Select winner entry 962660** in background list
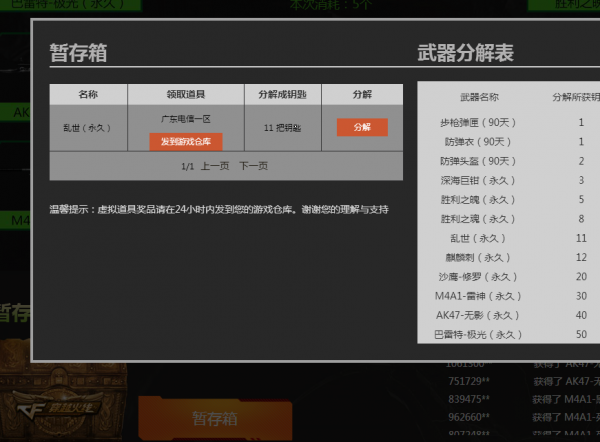The height and width of the screenshot is (442, 600). click(x=469, y=417)
